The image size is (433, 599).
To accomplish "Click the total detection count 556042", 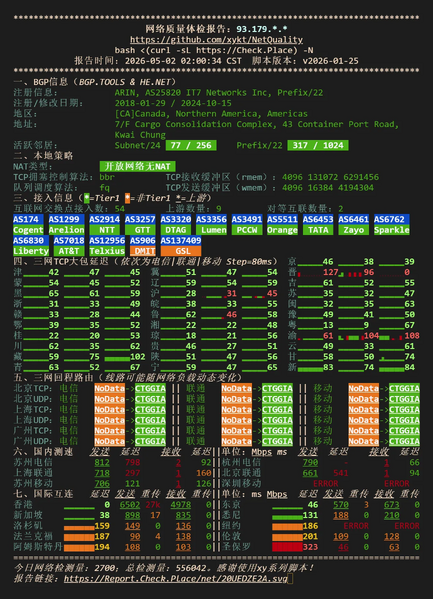I will 191,568.
